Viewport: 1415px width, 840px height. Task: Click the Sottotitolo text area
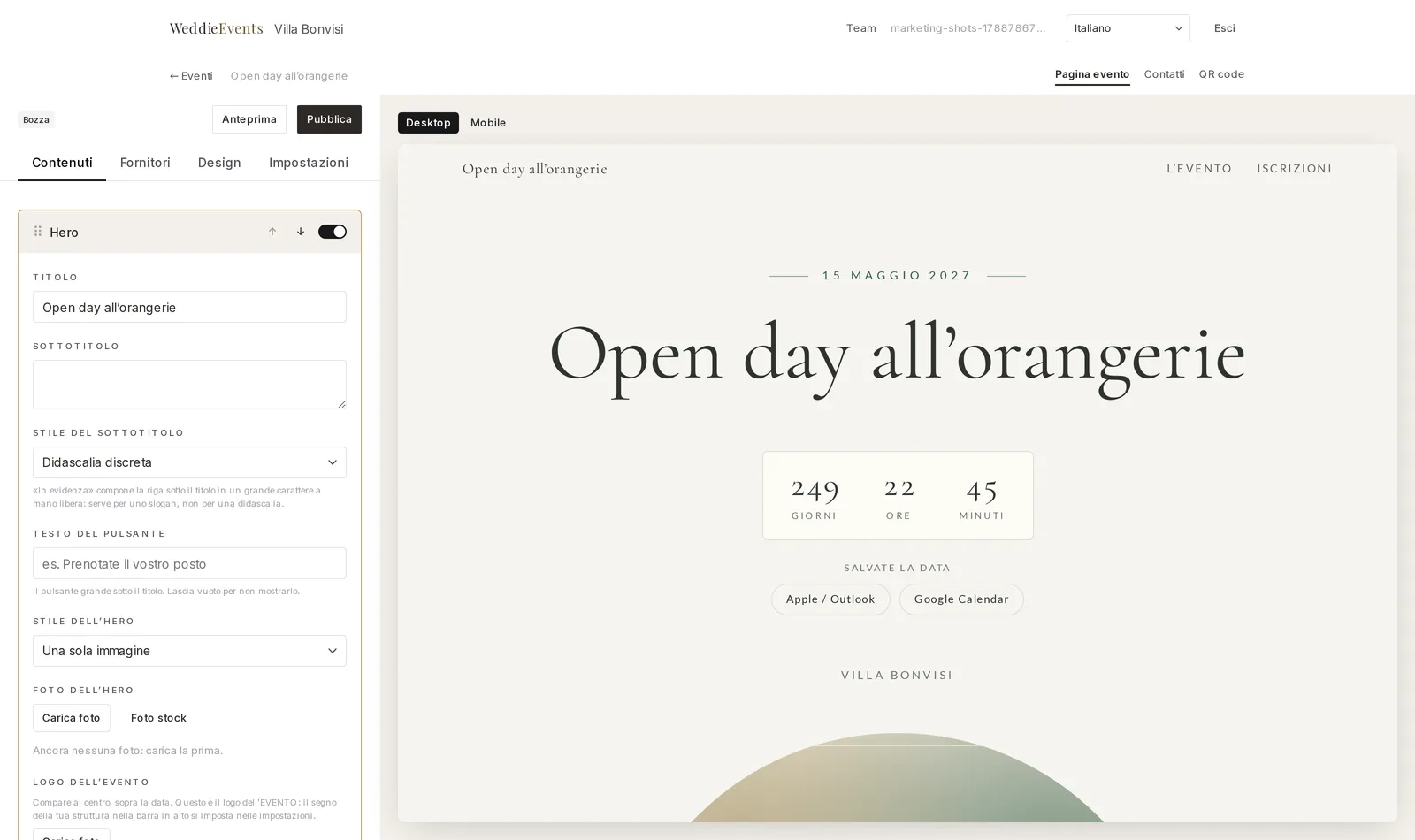[x=189, y=385]
